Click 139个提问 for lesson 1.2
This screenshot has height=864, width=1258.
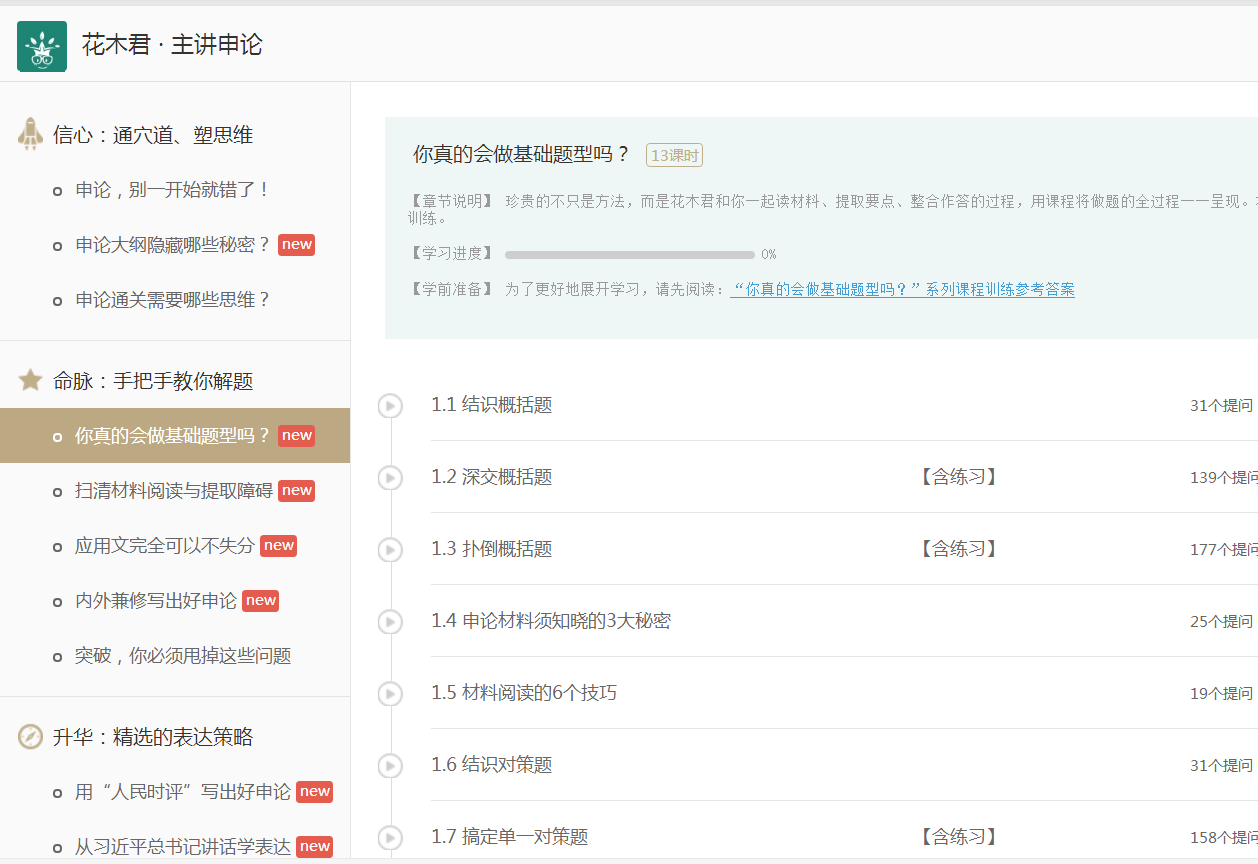pyautogui.click(x=1223, y=477)
